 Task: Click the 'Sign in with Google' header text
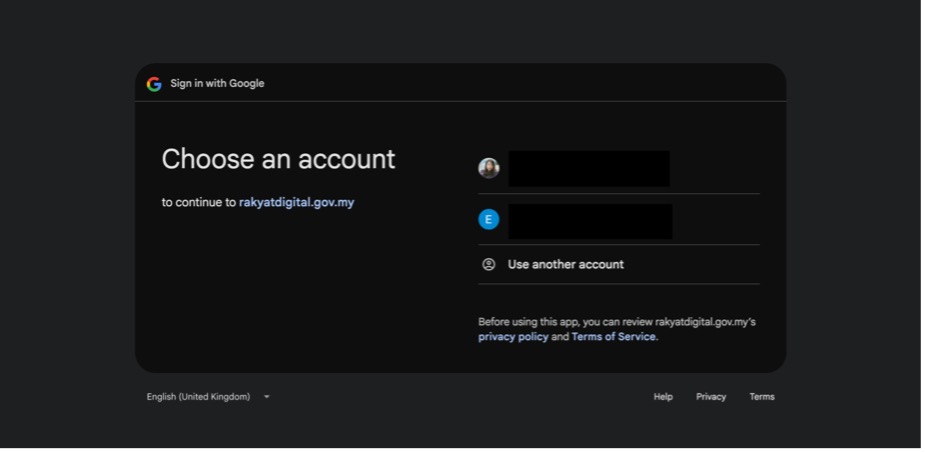217,84
